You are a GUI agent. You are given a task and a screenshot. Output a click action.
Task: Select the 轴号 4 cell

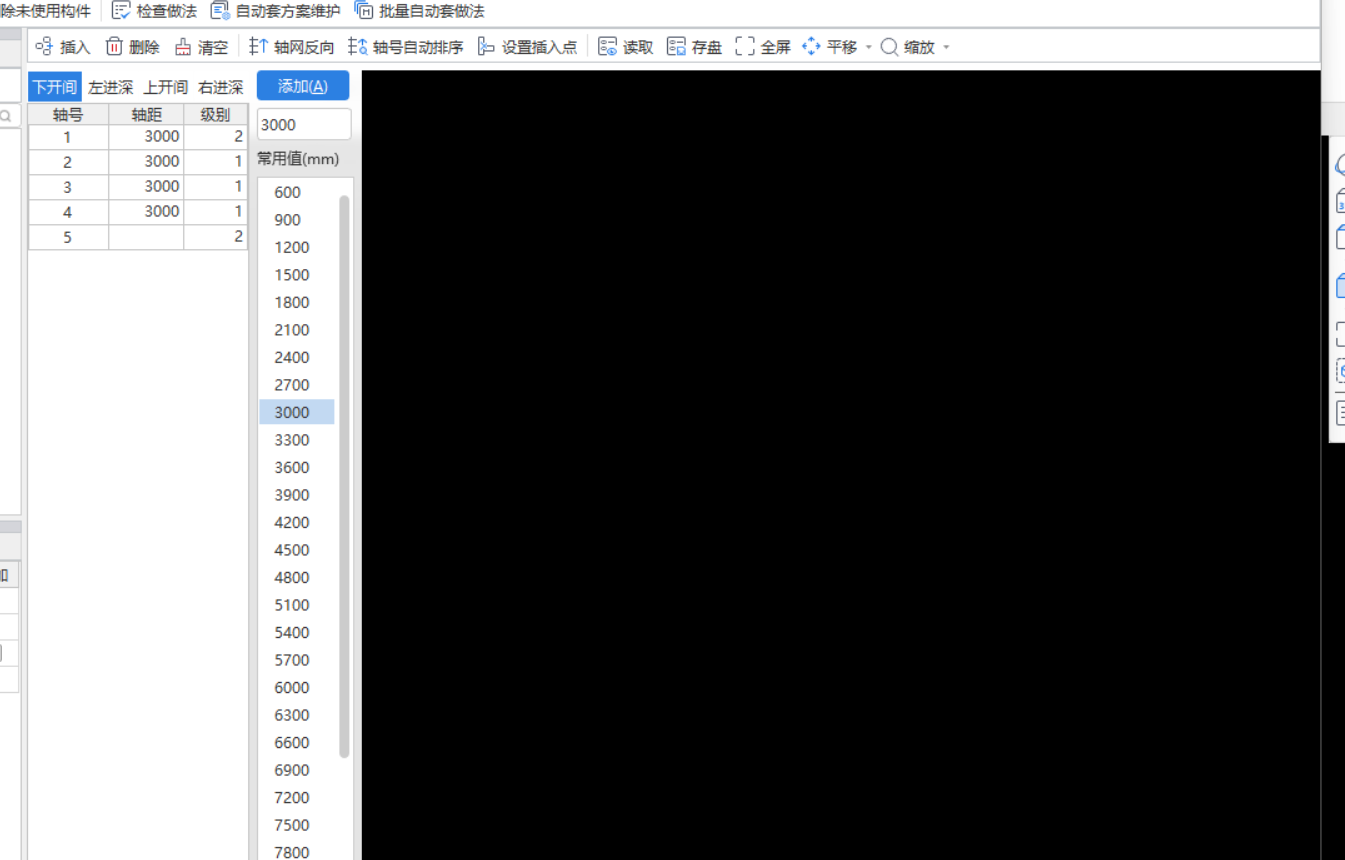(x=68, y=212)
